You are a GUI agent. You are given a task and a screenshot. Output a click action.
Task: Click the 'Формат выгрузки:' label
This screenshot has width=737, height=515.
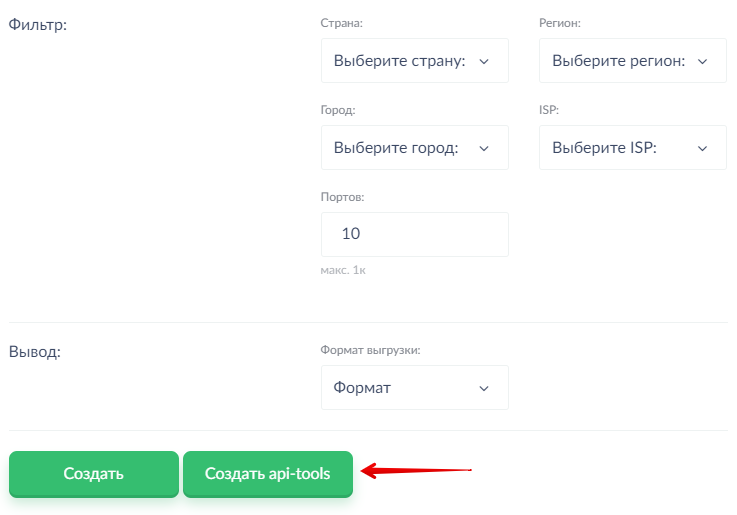tap(370, 350)
